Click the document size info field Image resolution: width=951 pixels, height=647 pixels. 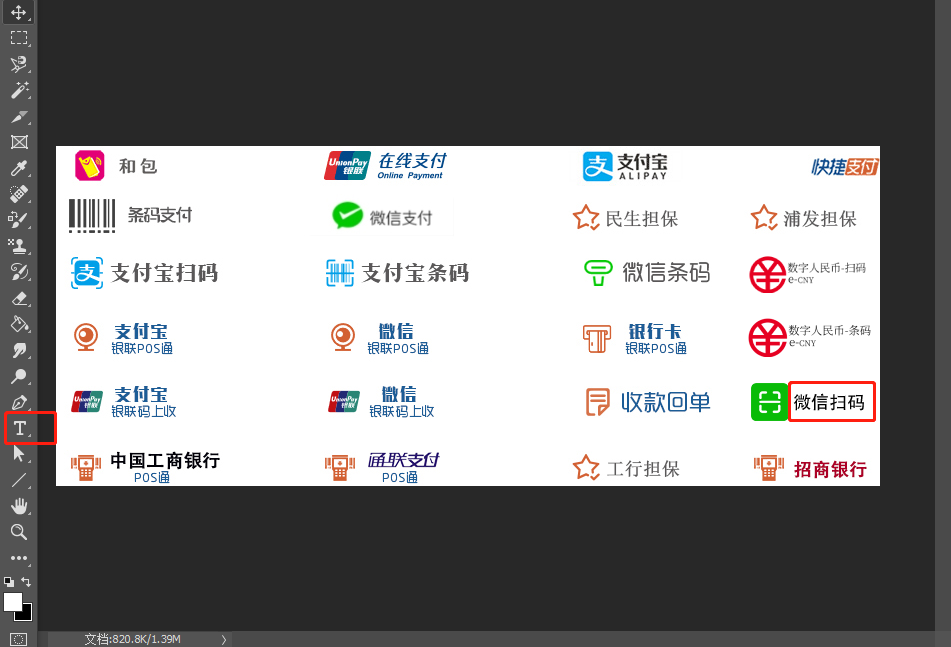[132, 639]
